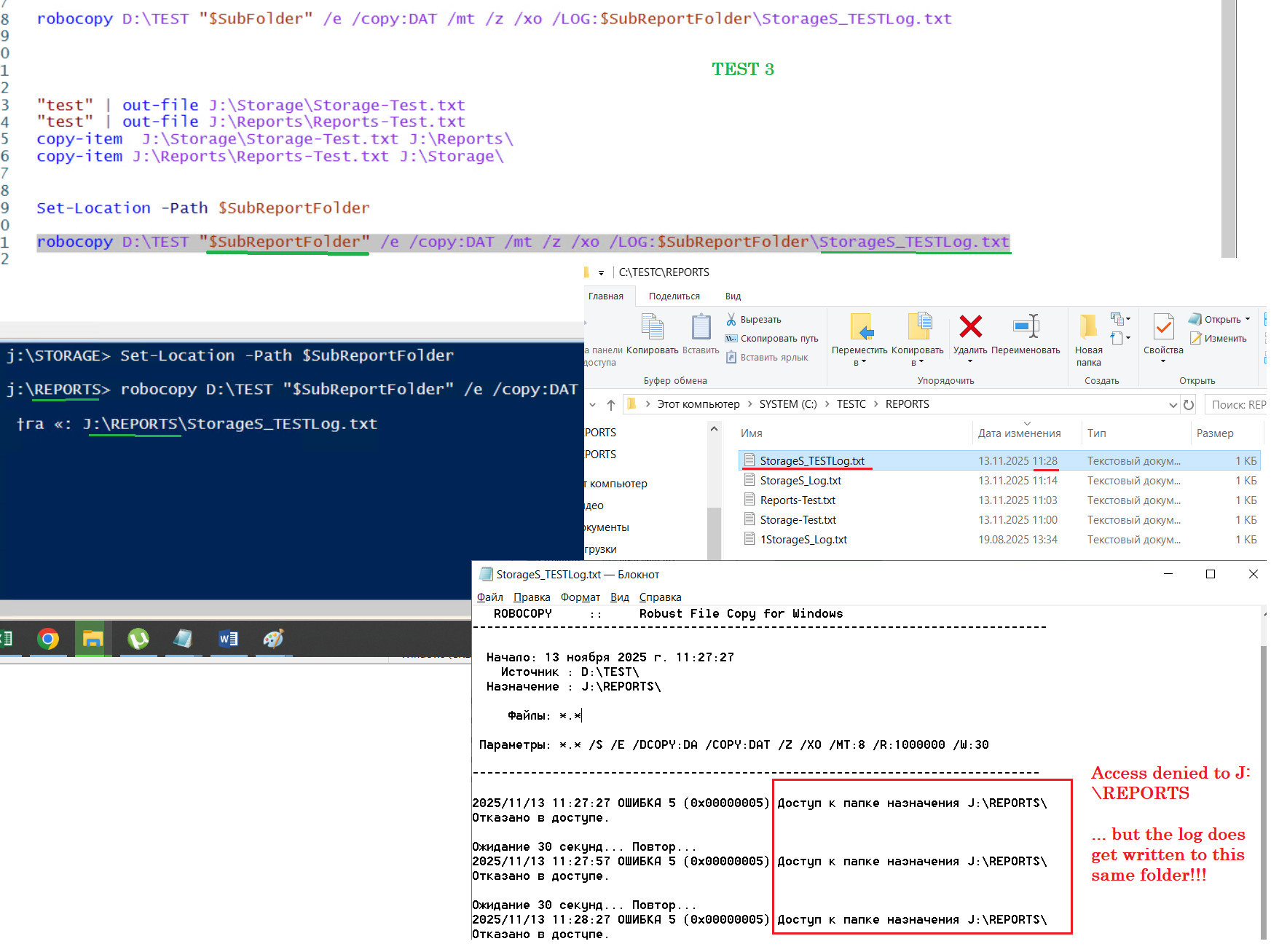Image resolution: width=1279 pixels, height=952 pixels.
Task: Click the Этот компьютер breadcrumb
Action: point(698,404)
